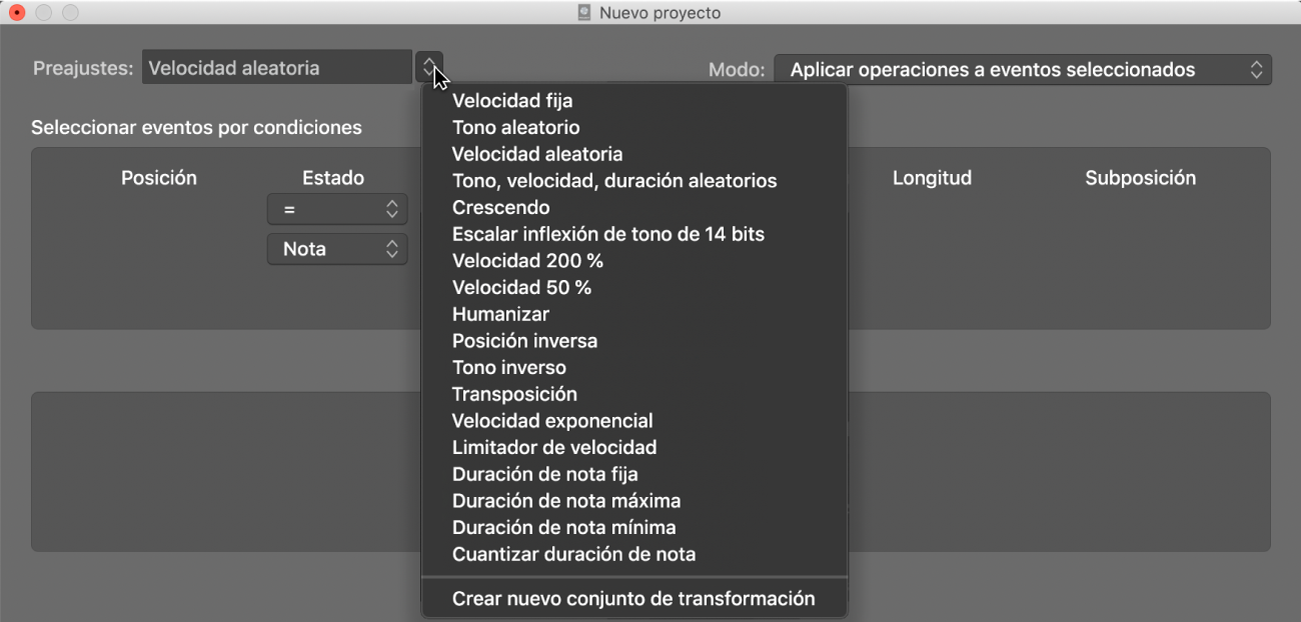This screenshot has height=622, width=1301.
Task: Click the document icon in title bar
Action: click(x=585, y=13)
